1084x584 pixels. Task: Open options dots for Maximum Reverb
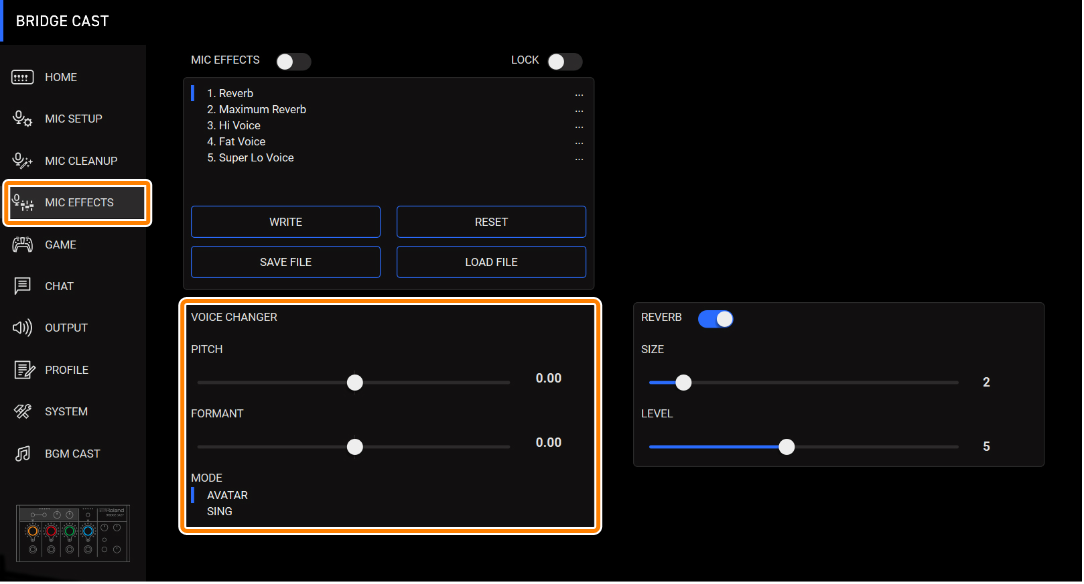pyautogui.click(x=579, y=111)
